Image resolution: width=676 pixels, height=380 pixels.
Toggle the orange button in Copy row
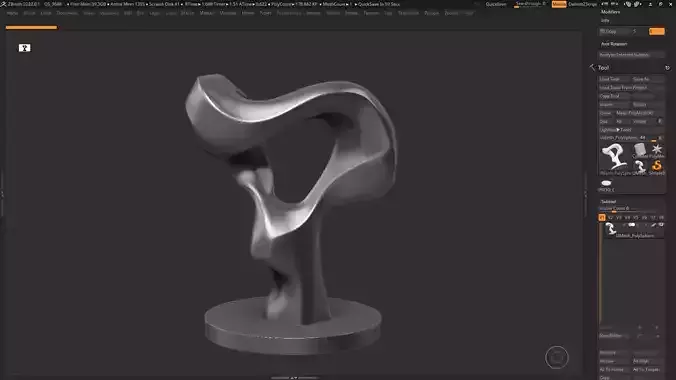pos(657,31)
